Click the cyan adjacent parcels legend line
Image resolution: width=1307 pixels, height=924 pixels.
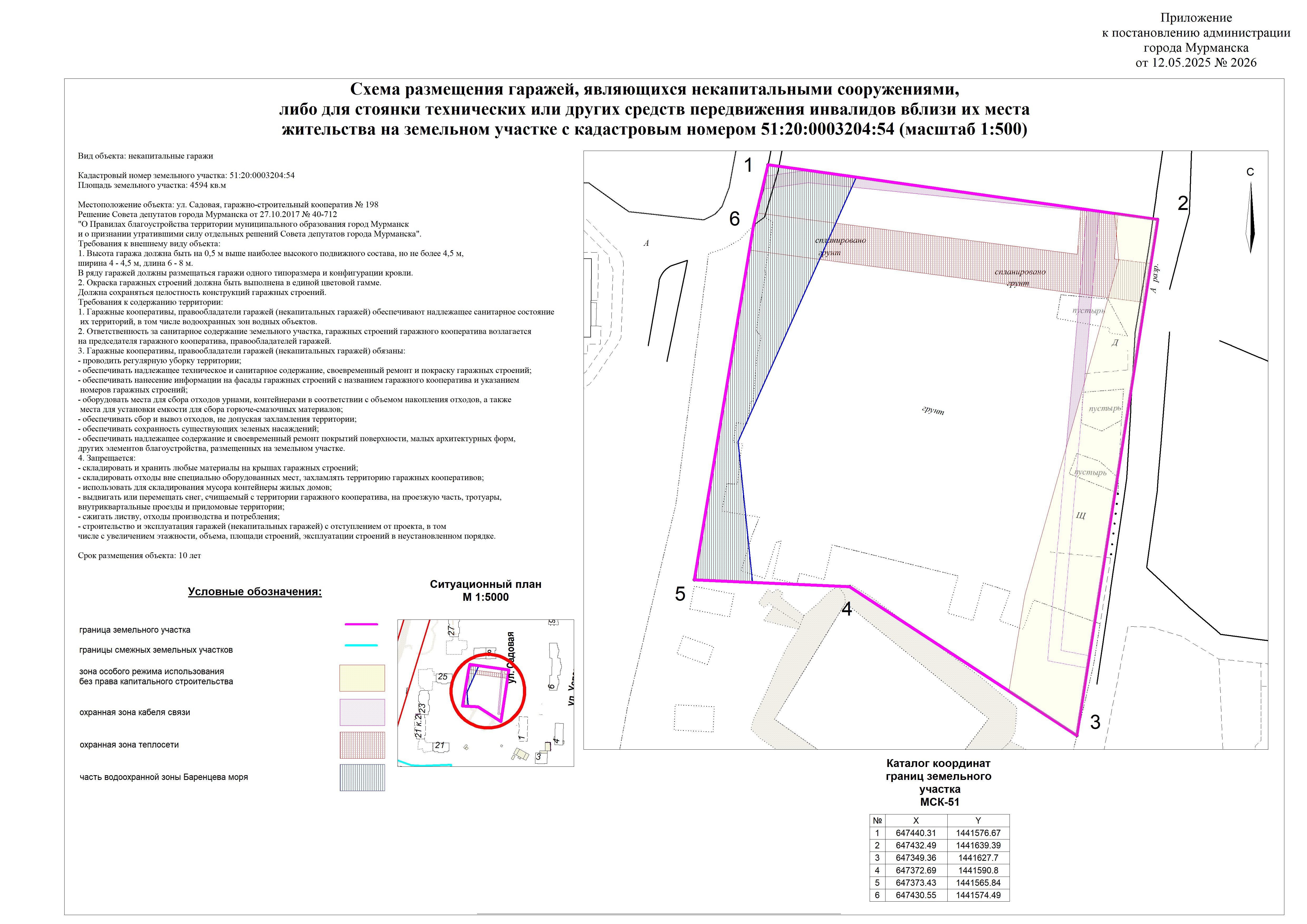pyautogui.click(x=361, y=645)
